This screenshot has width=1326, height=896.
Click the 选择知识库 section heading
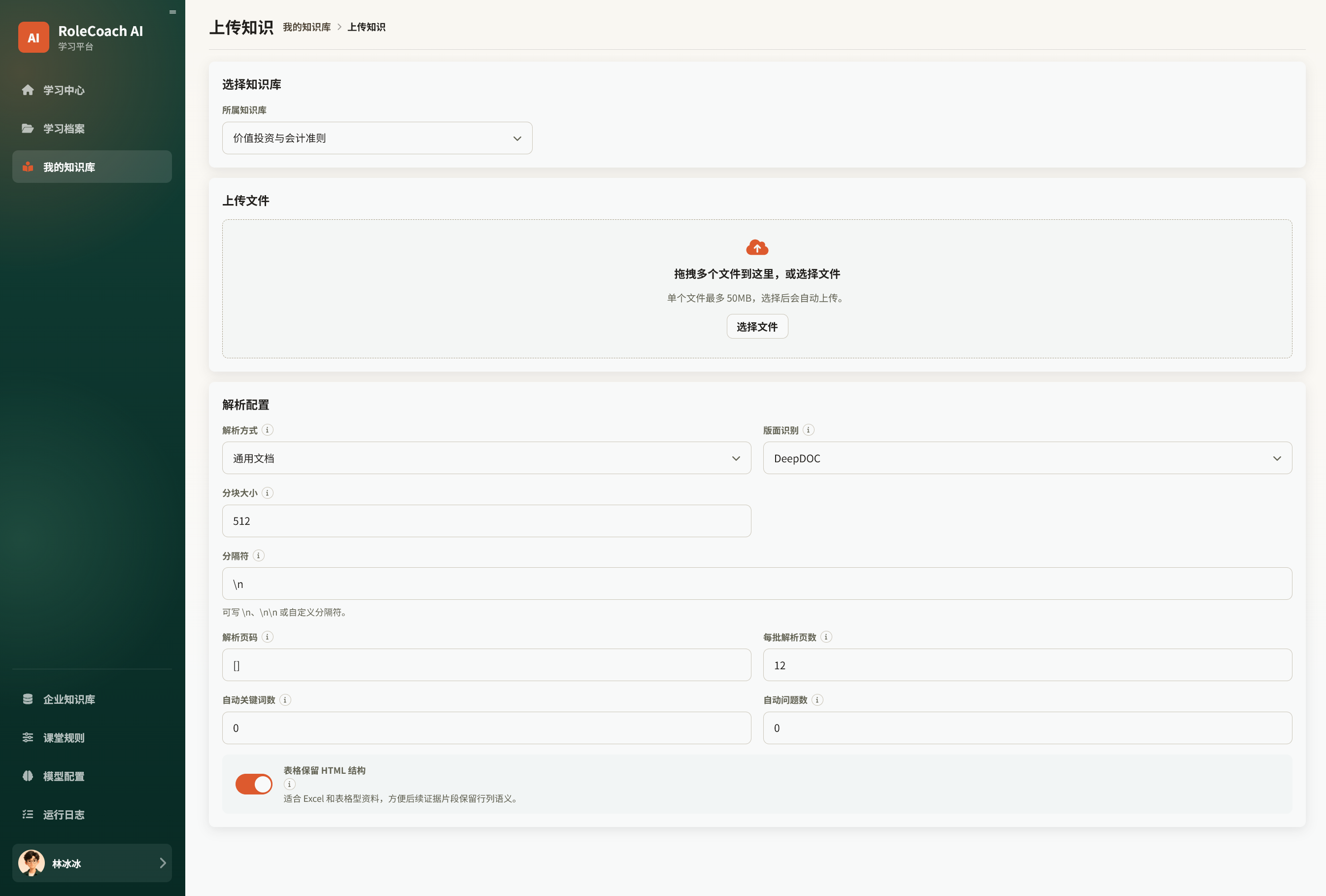[x=252, y=84]
